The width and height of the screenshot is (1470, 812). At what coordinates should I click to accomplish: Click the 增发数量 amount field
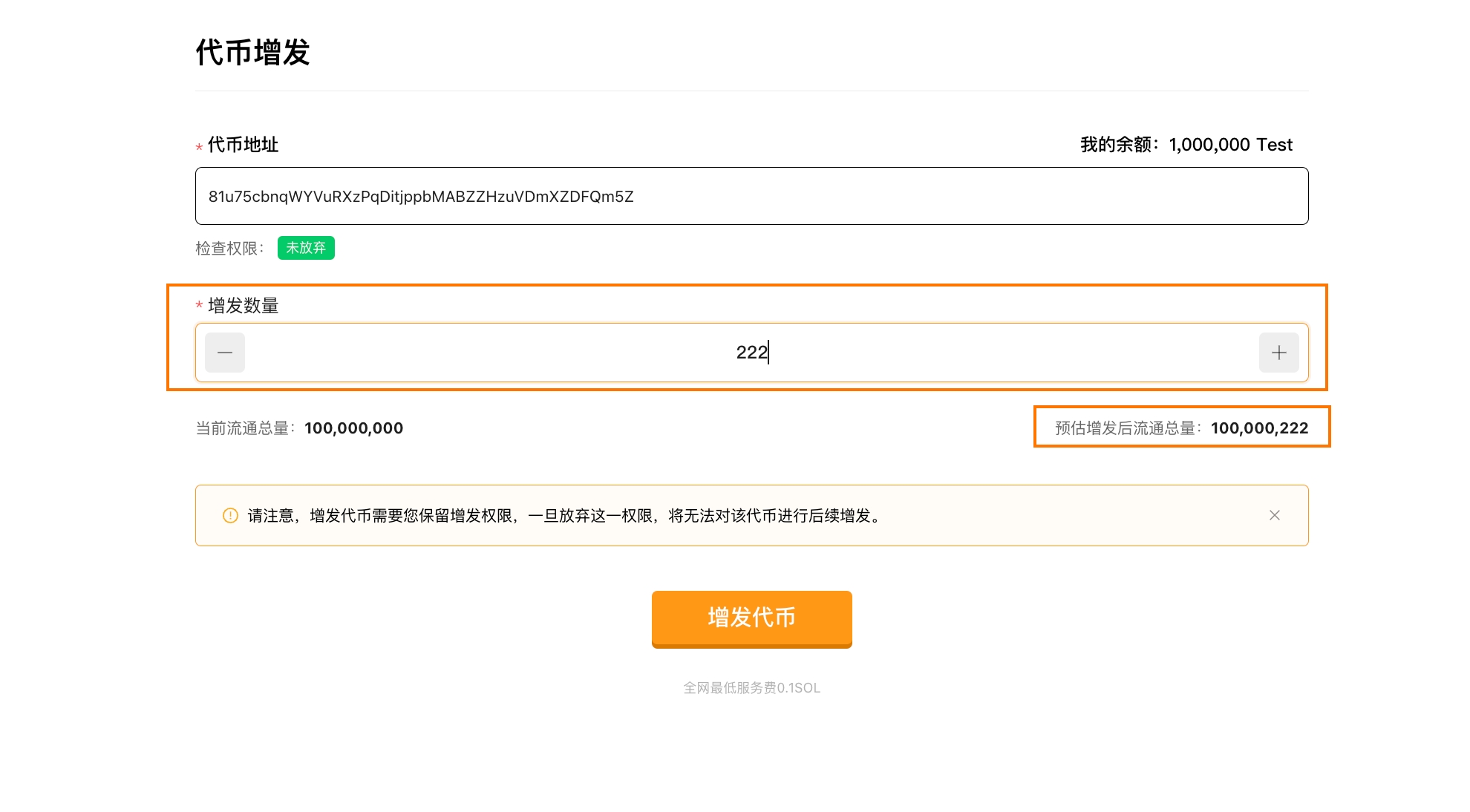[x=751, y=353]
